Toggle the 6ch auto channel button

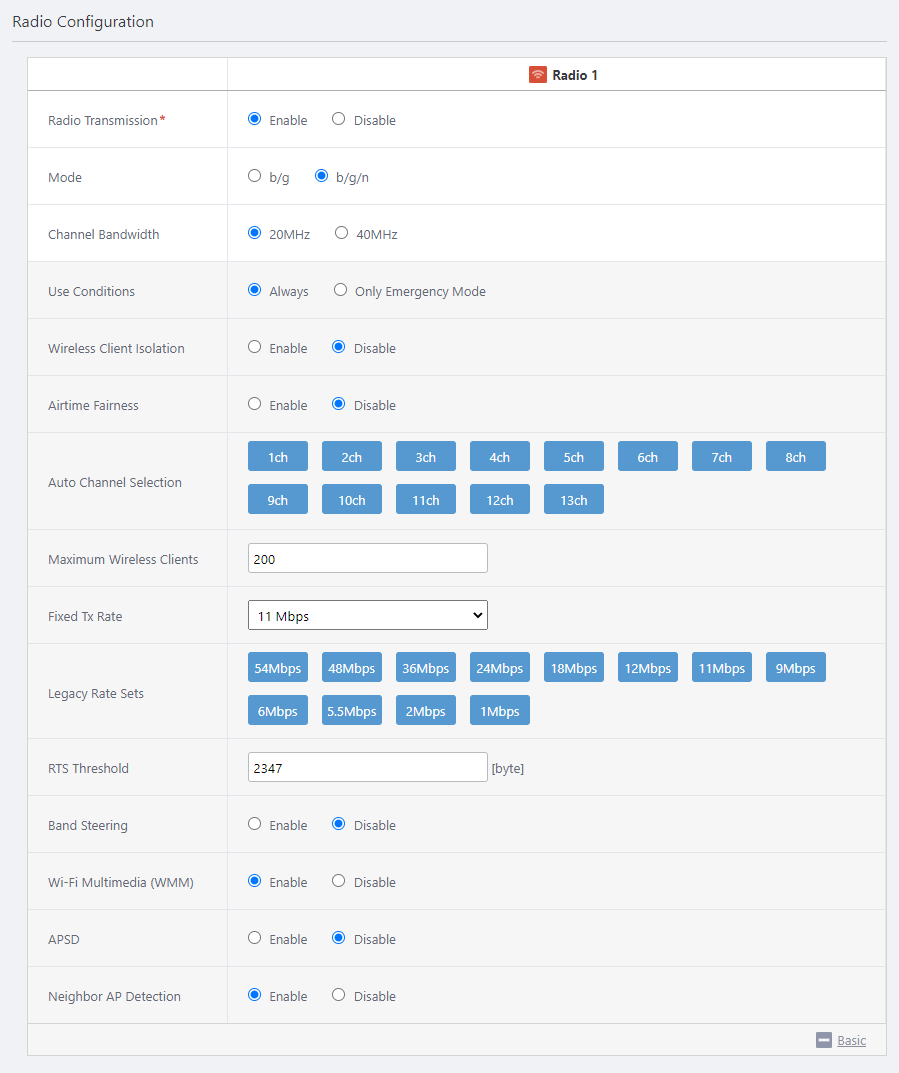(x=647, y=456)
